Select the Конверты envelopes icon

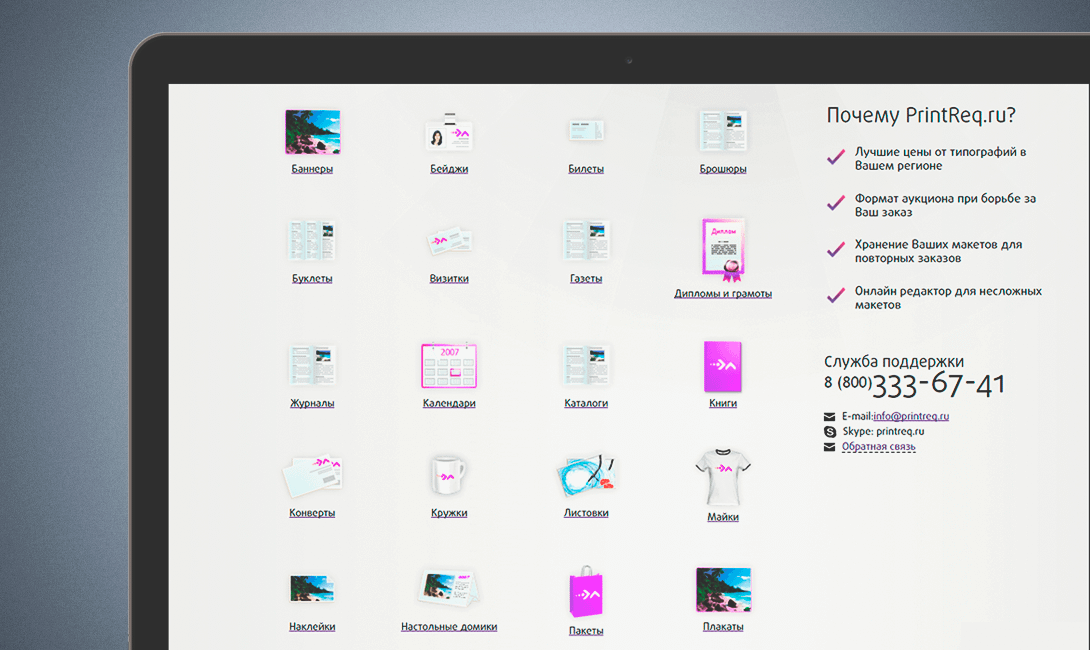312,476
